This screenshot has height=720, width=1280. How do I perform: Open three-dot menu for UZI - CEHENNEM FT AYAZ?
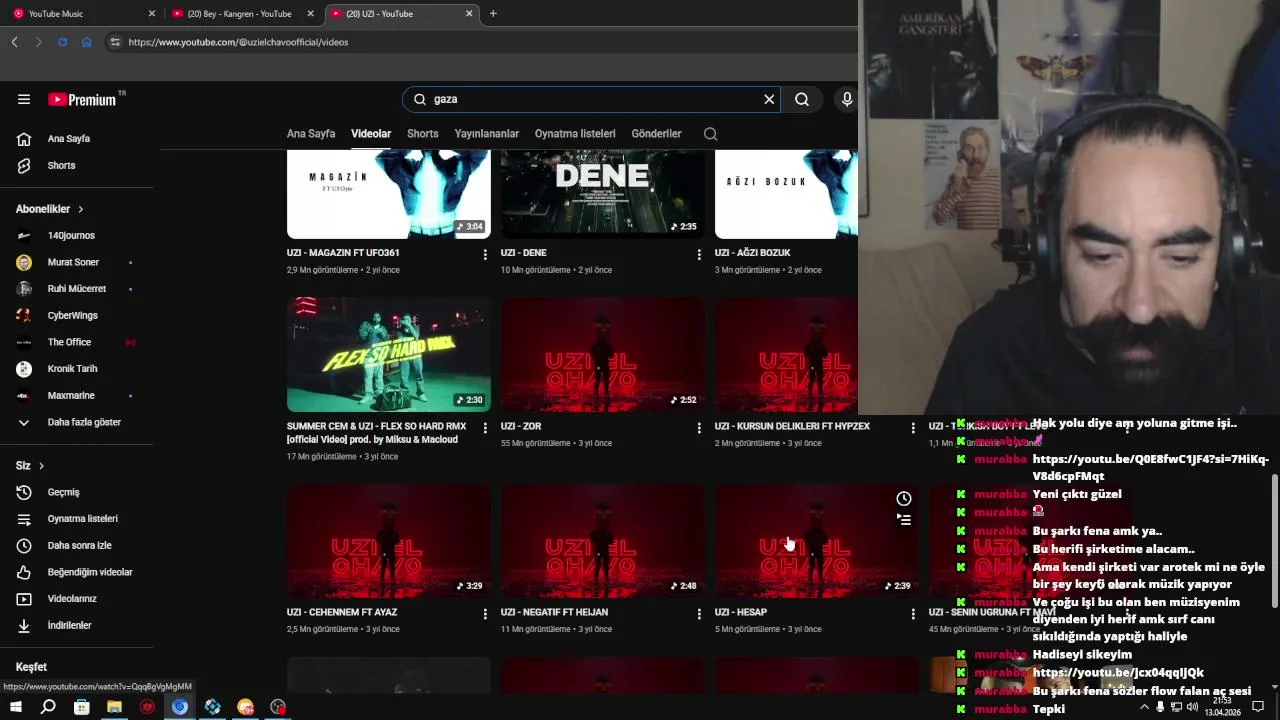click(485, 614)
